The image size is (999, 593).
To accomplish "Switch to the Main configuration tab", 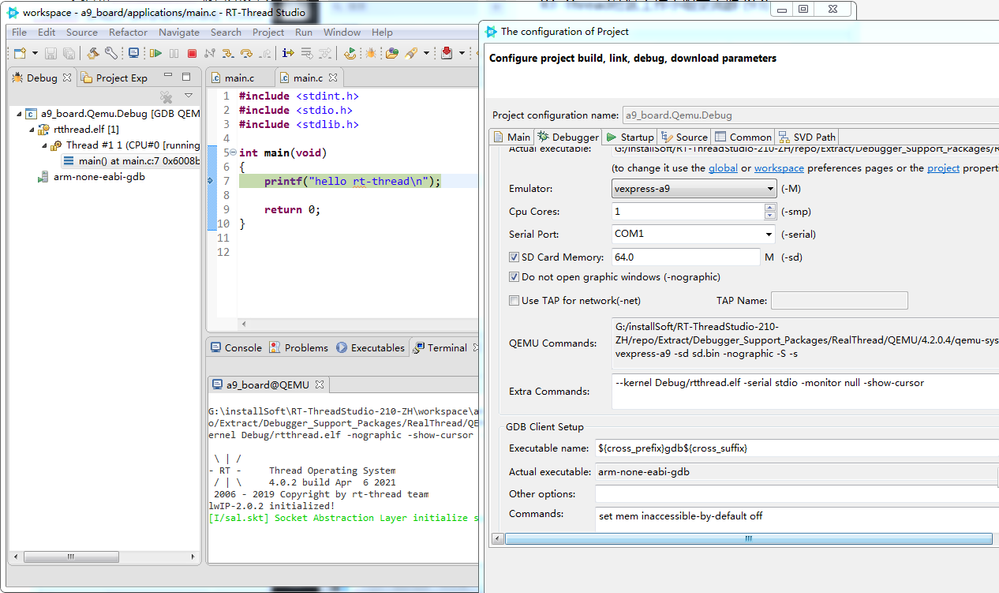I will [x=512, y=137].
